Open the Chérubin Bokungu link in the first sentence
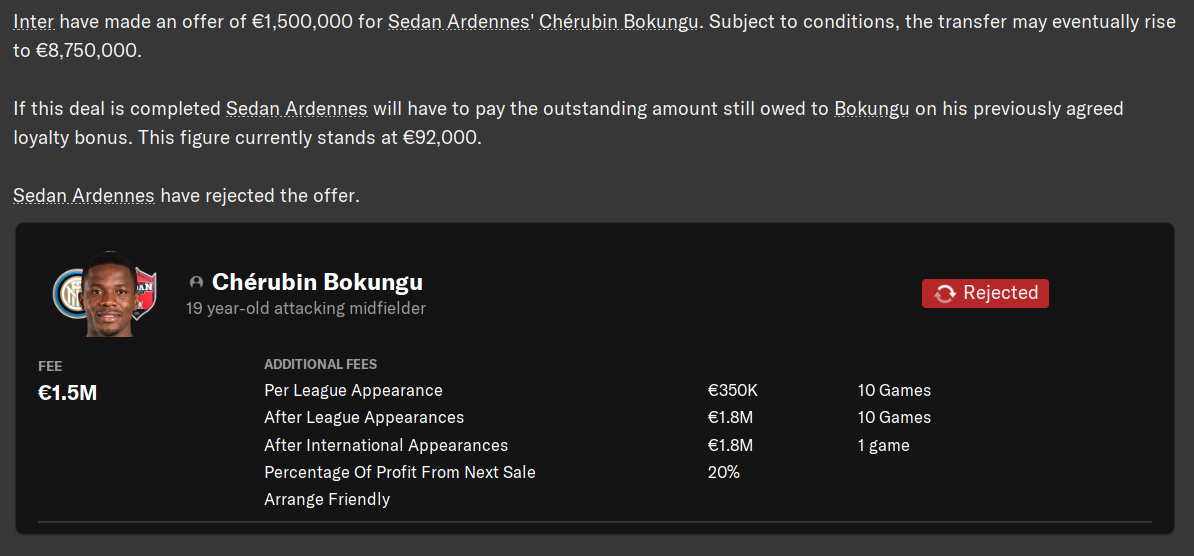 pos(618,22)
